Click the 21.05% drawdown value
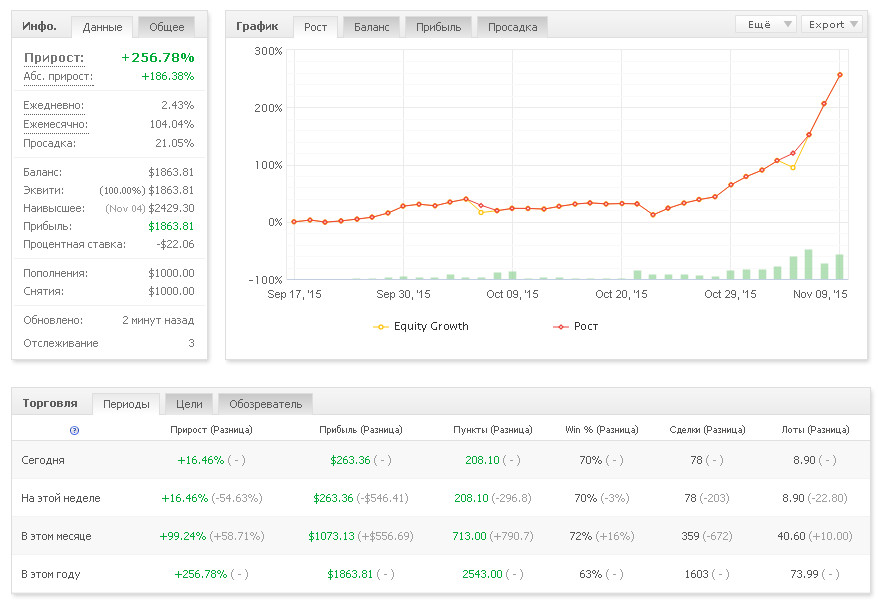Image resolution: width=879 pixels, height=605 pixels. [174, 144]
